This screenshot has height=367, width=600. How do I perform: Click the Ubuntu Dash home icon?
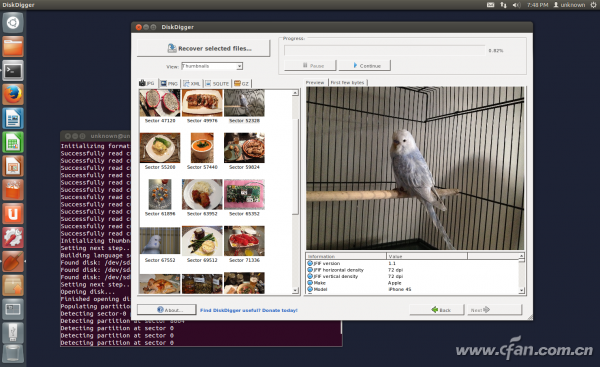(x=13, y=23)
